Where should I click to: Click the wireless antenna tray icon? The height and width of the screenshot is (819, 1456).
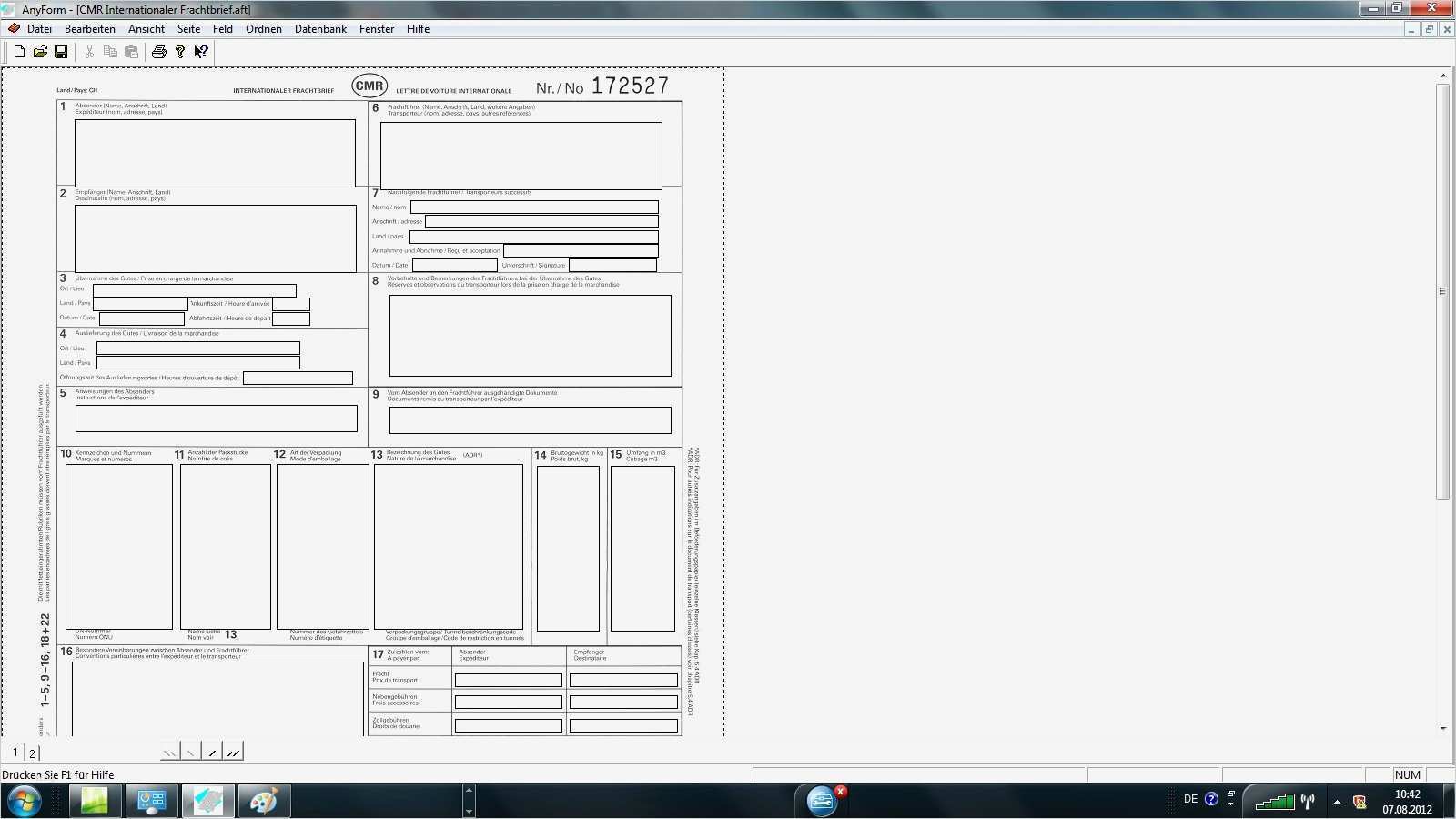(1308, 801)
